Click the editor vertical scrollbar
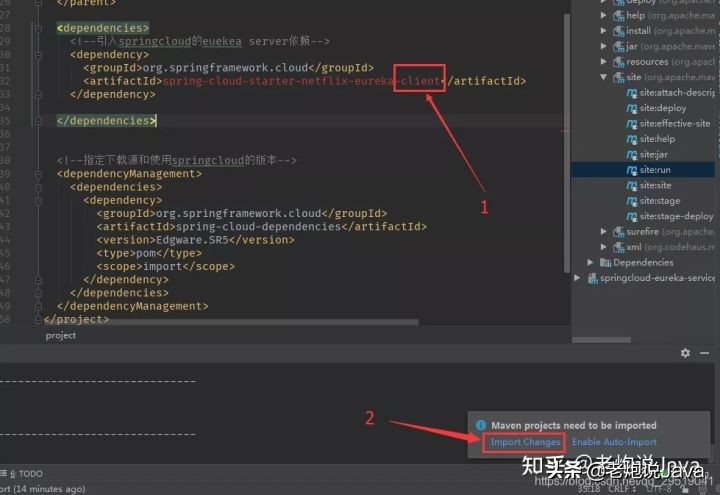Screen dimensions: 720x495 pyautogui.click(x=567, y=142)
